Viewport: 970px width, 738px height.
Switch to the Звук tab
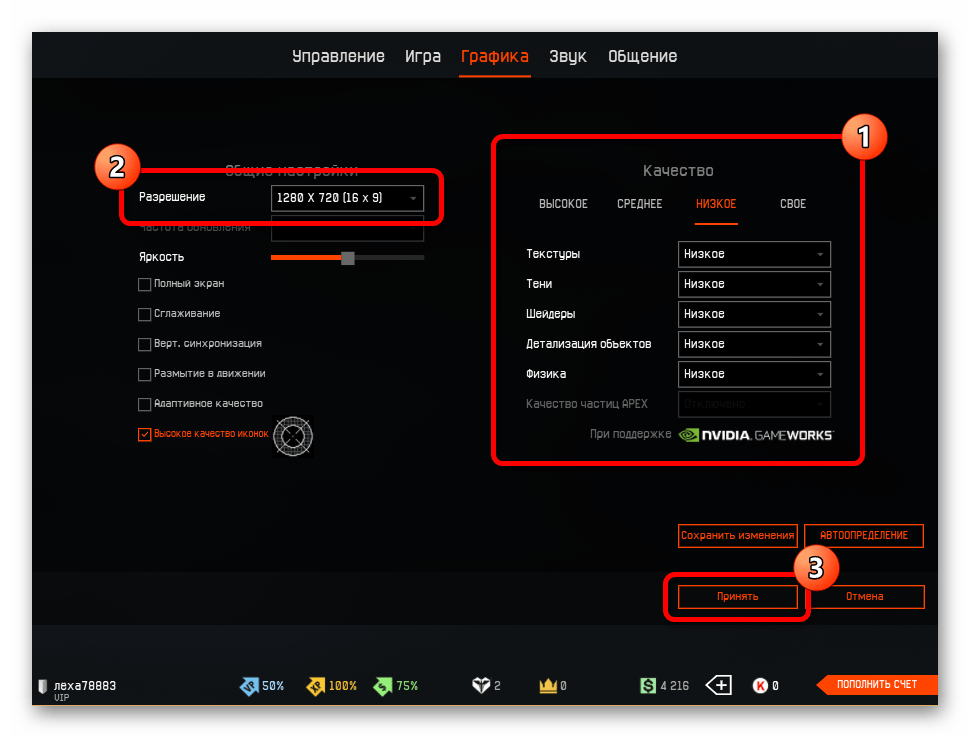pyautogui.click(x=567, y=56)
